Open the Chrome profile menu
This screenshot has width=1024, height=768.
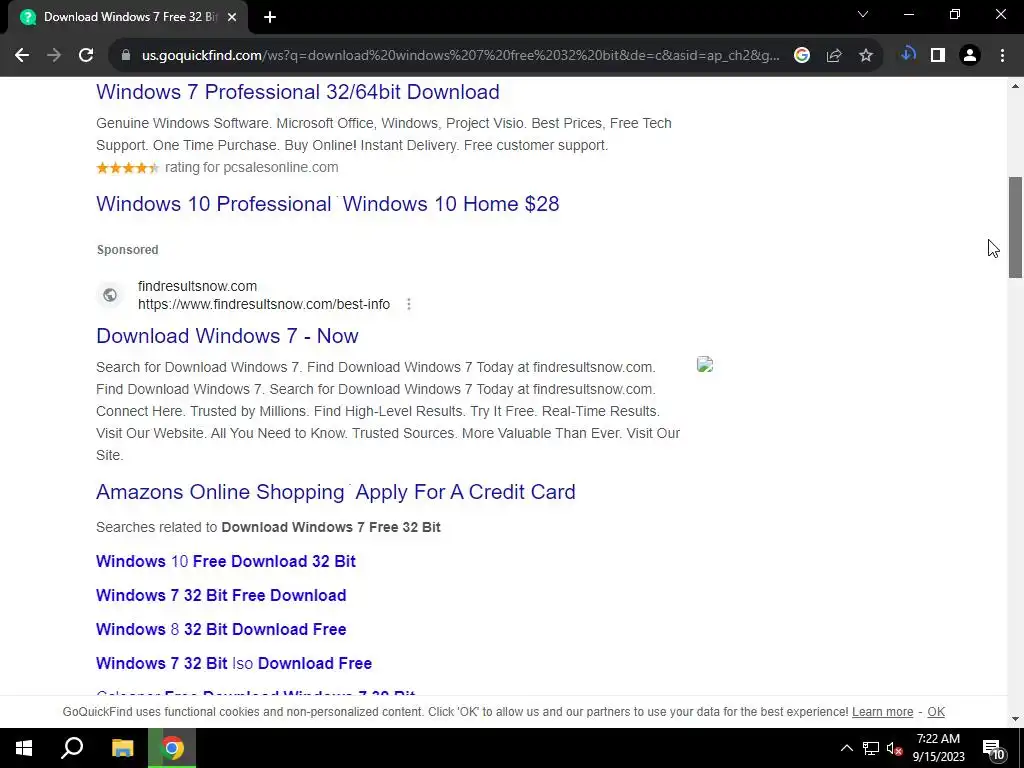970,56
